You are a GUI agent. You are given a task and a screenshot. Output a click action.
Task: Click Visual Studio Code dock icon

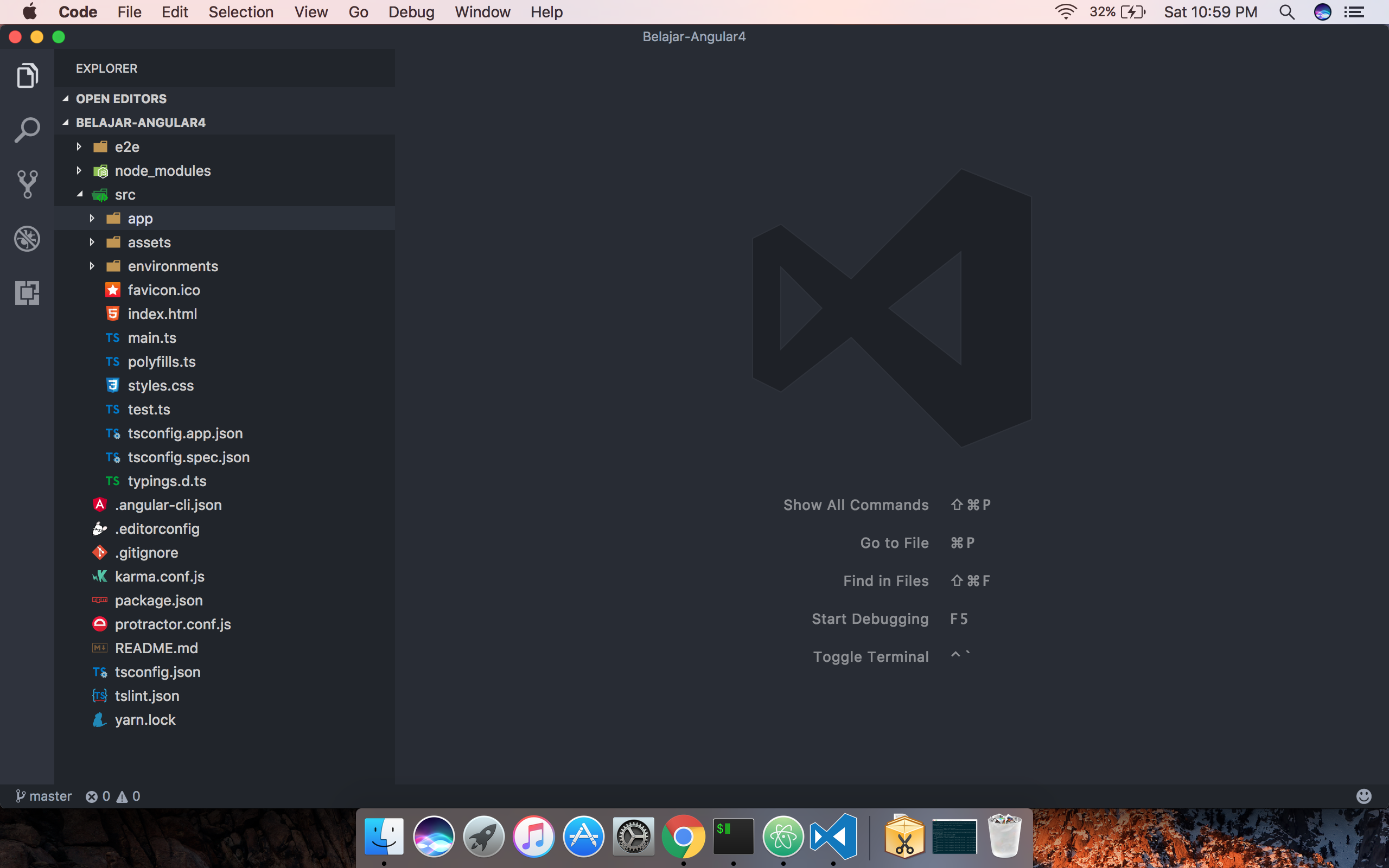point(833,836)
